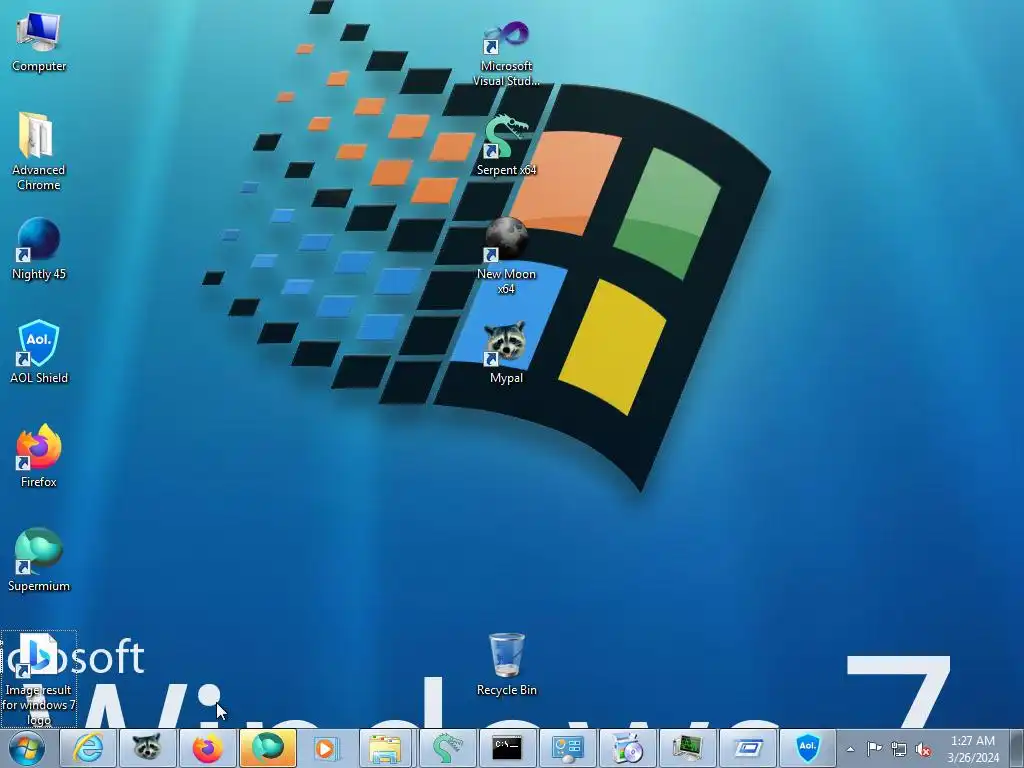Open Action Center flag icon
Viewport: 1024px width, 768px height.
click(x=874, y=749)
